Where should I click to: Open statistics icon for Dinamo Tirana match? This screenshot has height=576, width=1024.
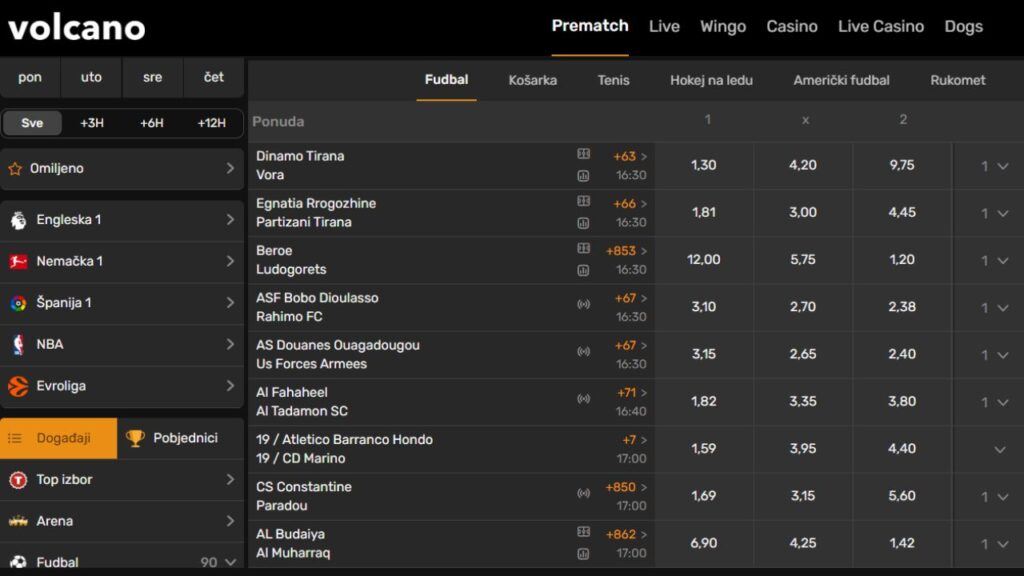click(583, 175)
